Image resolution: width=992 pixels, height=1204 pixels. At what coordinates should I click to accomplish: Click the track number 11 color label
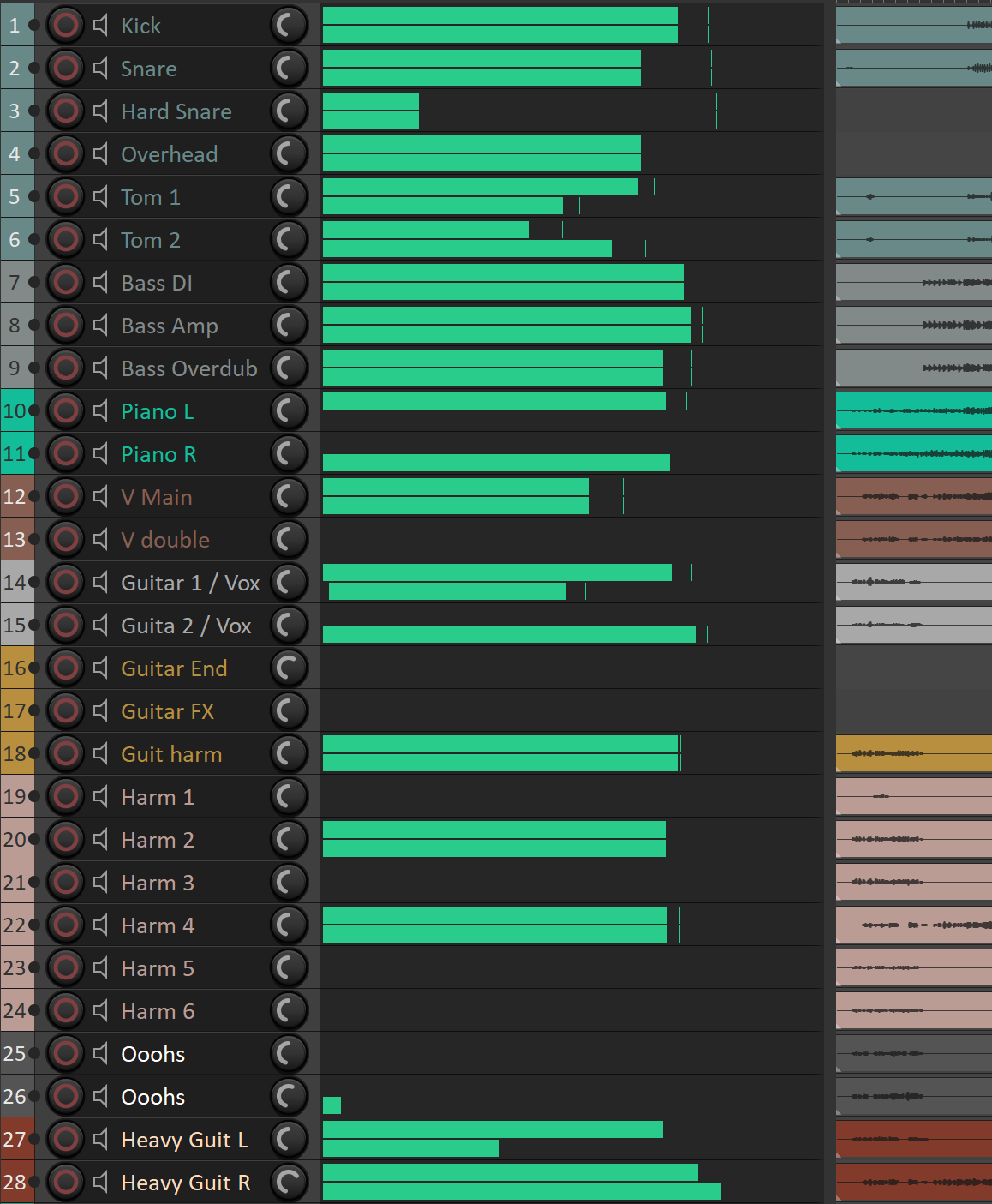coord(15,454)
